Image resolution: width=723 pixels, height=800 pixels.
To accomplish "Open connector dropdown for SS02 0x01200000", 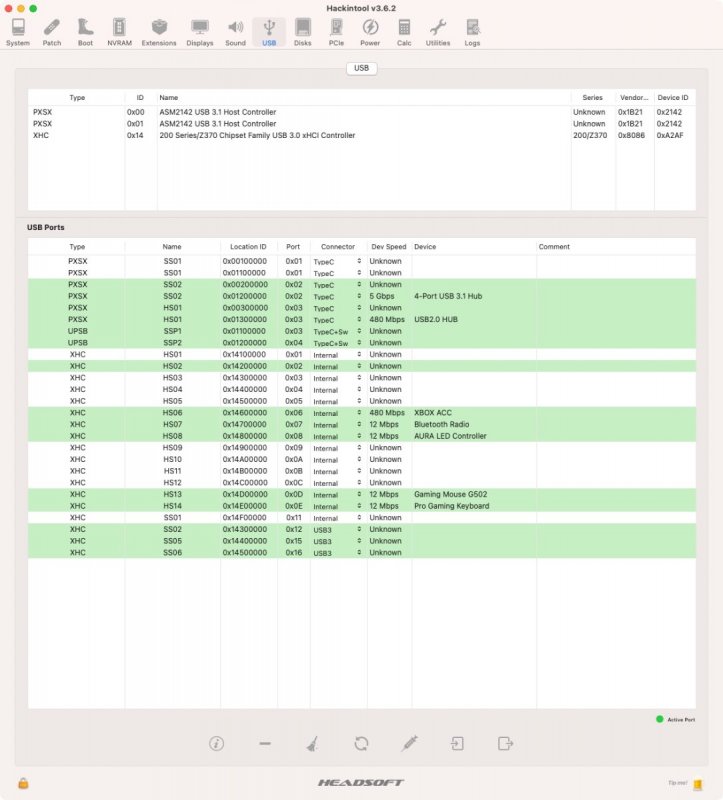I will click(x=337, y=296).
